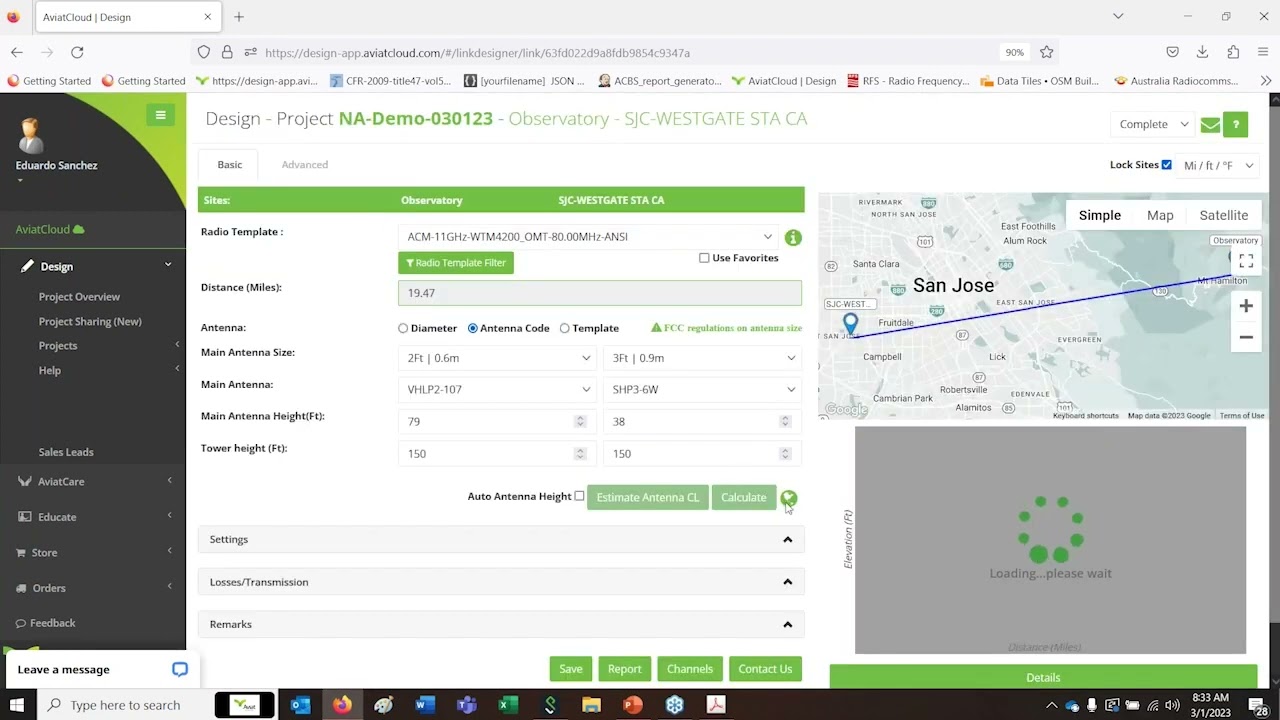Open Radio Template dropdown
The width and height of the screenshot is (1280, 720).
tap(590, 237)
